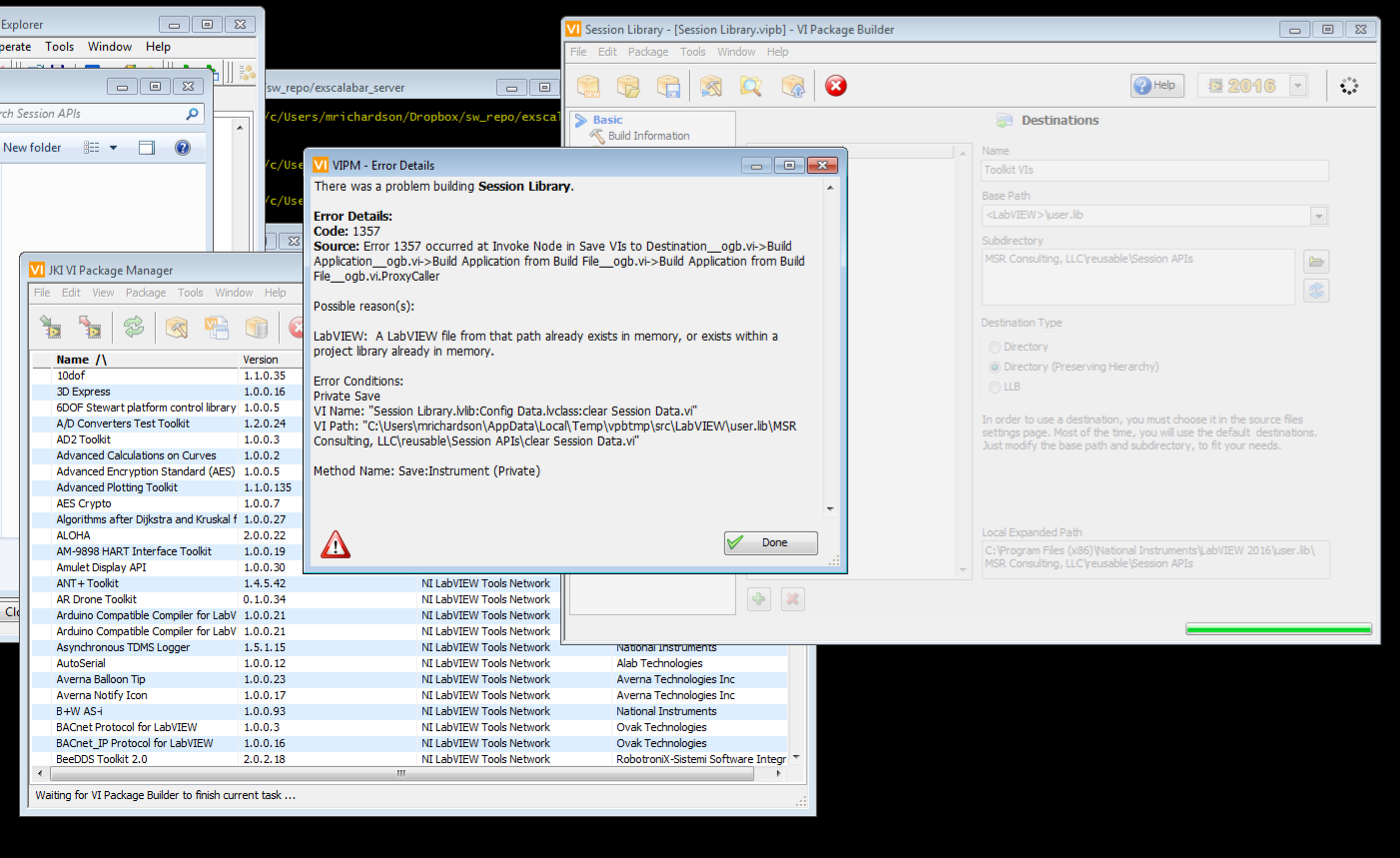Select the Directory destination type radio button

point(995,347)
